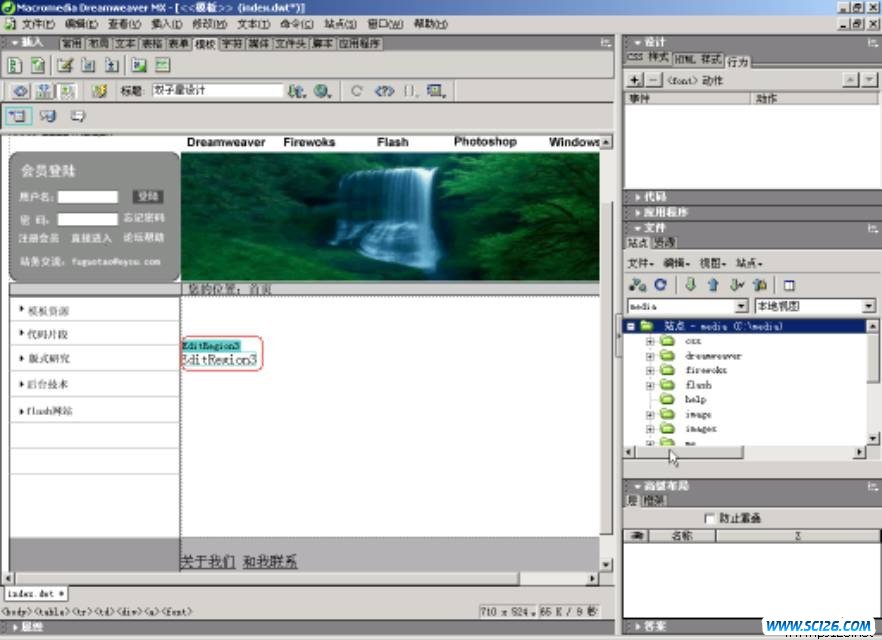
Task: Click the Show Code view toolbar button
Action: [20, 91]
